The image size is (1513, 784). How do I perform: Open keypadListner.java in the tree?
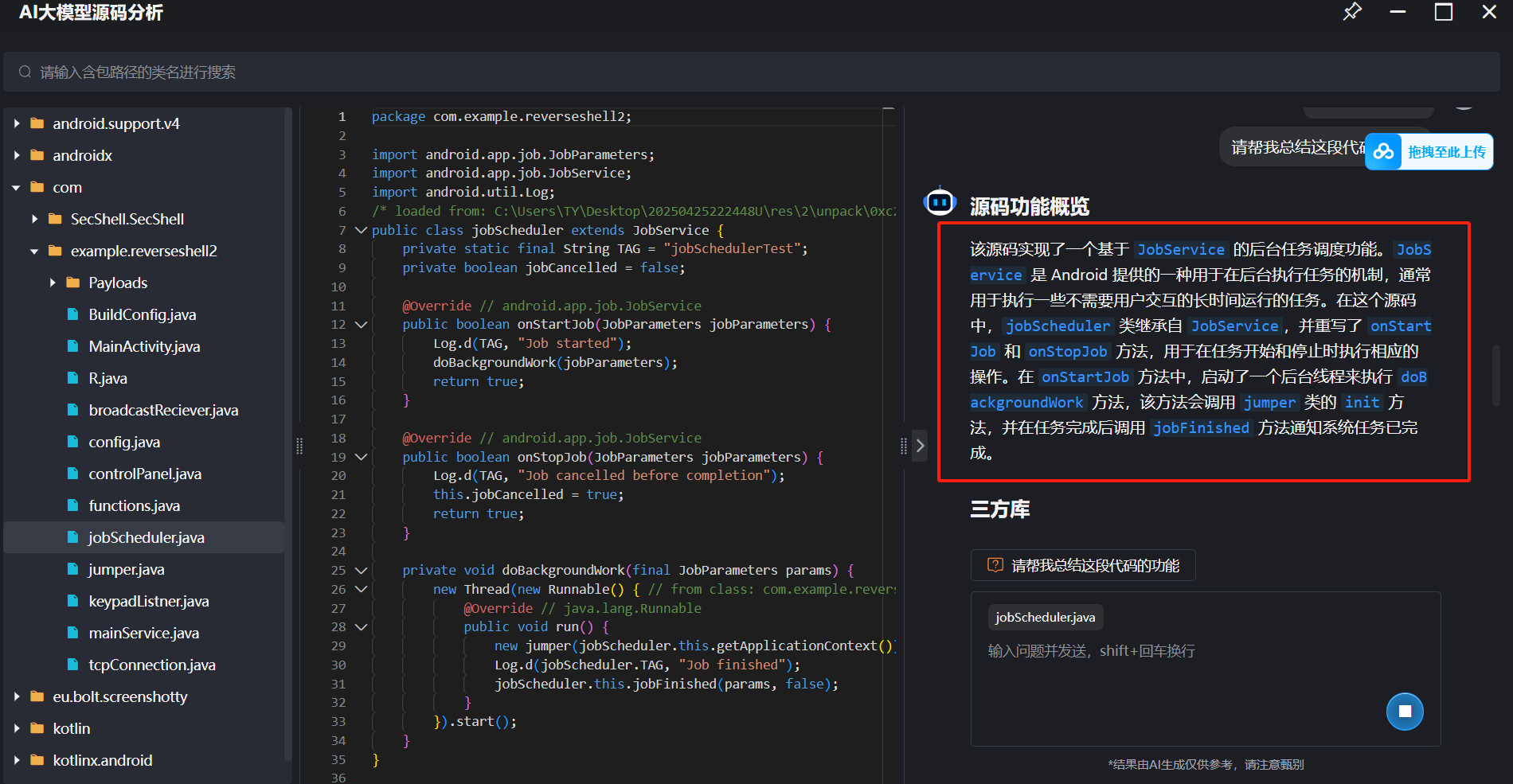pyautogui.click(x=149, y=601)
